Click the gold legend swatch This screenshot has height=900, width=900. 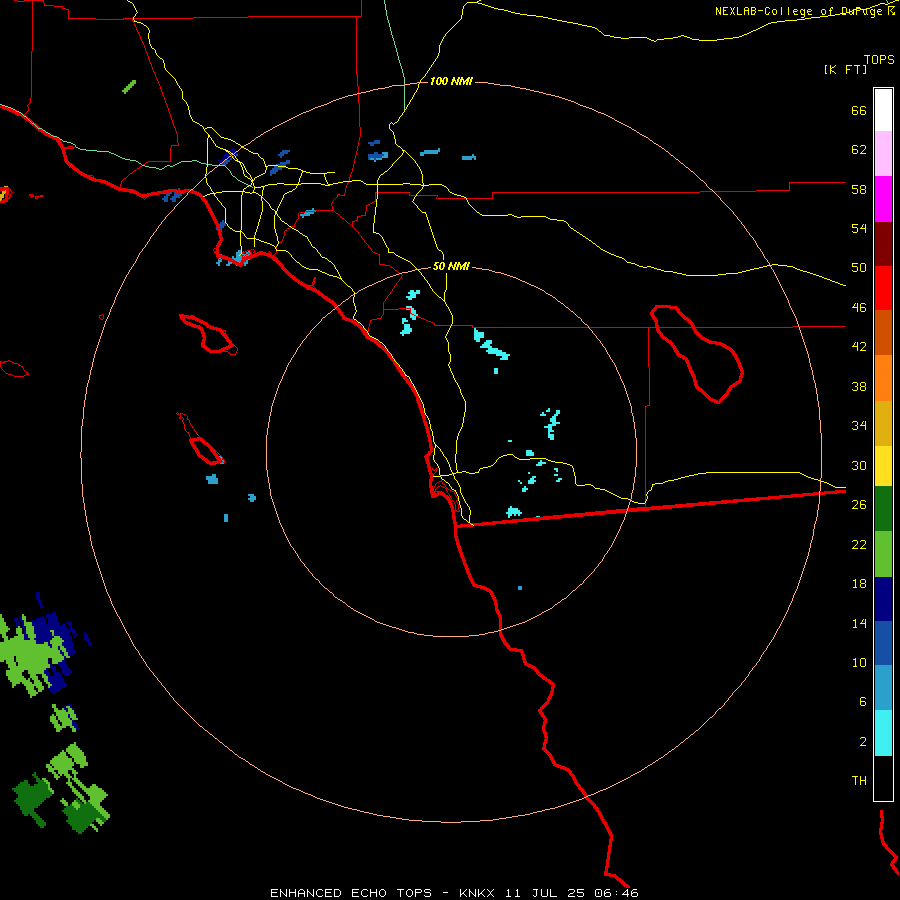(x=883, y=423)
